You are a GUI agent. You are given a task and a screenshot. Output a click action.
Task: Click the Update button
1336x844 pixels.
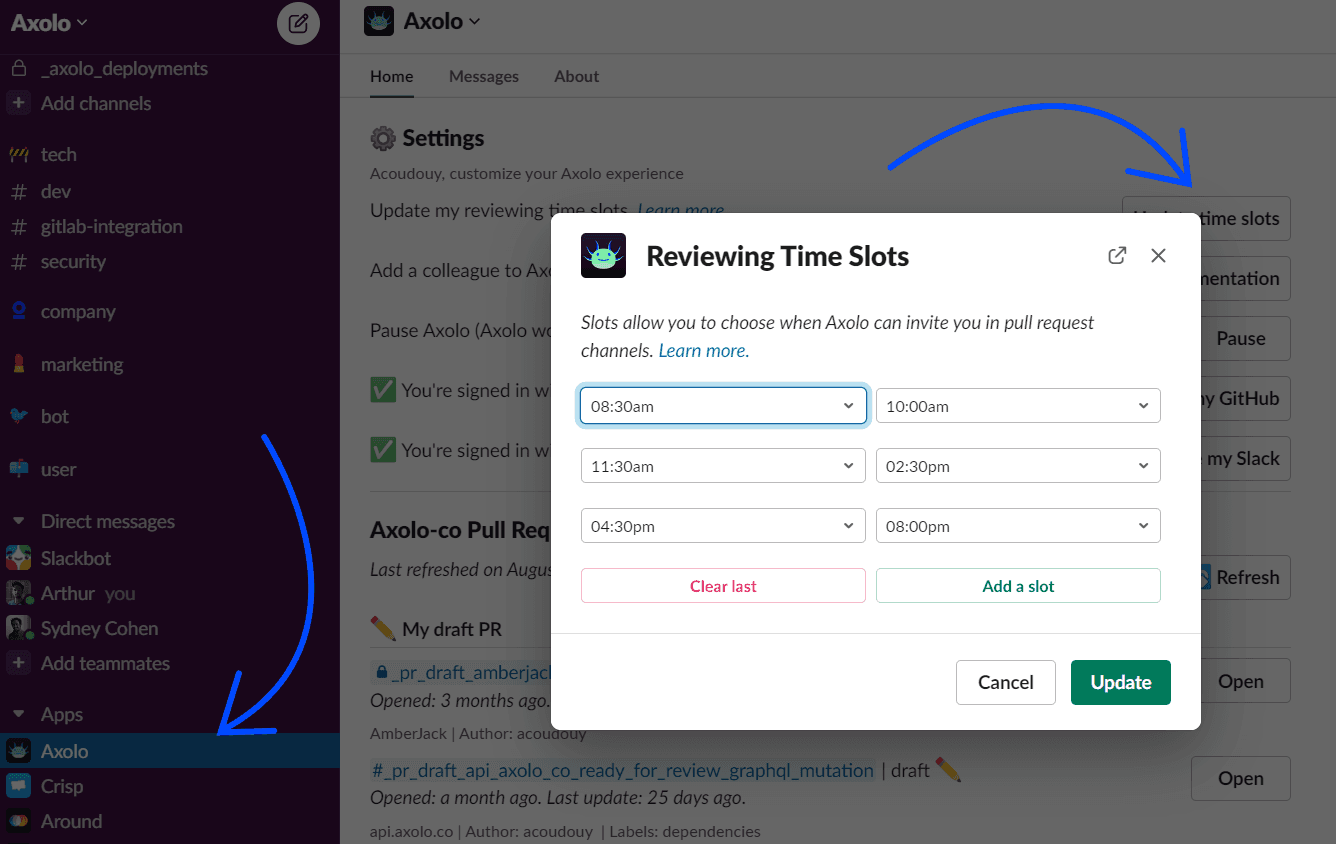tap(1121, 682)
